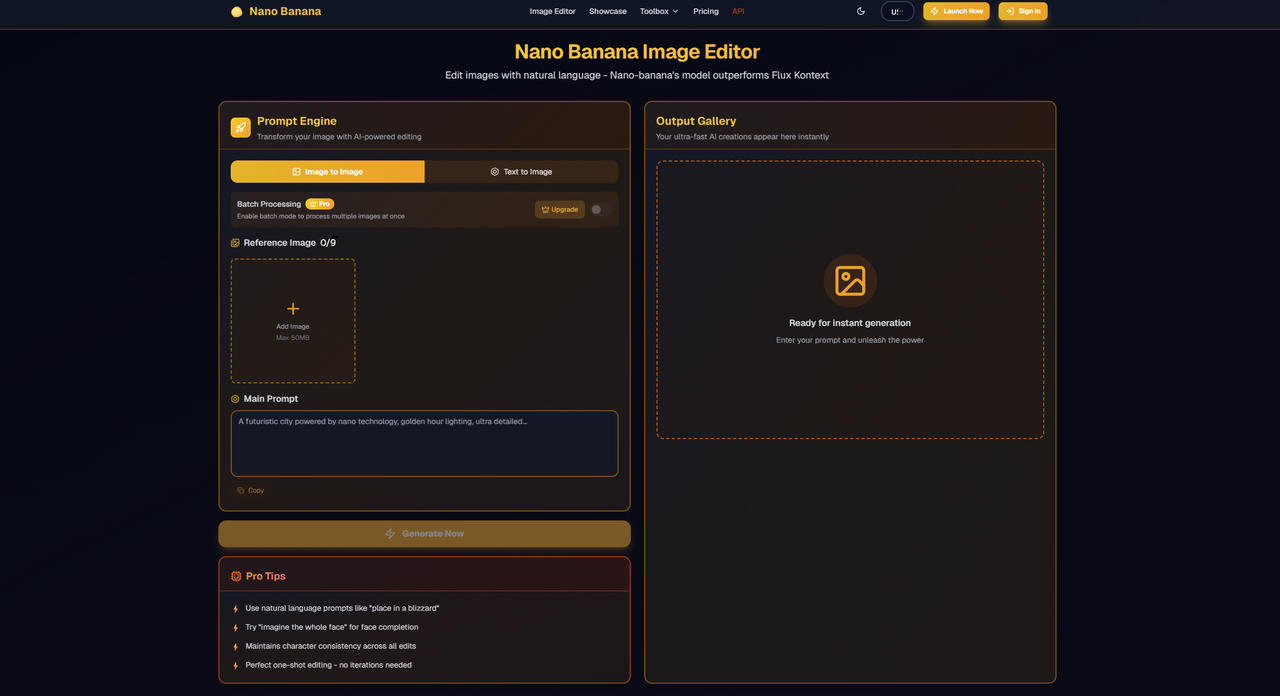Click the Nano Banana logo icon
The image size is (1280, 696).
[236, 12]
